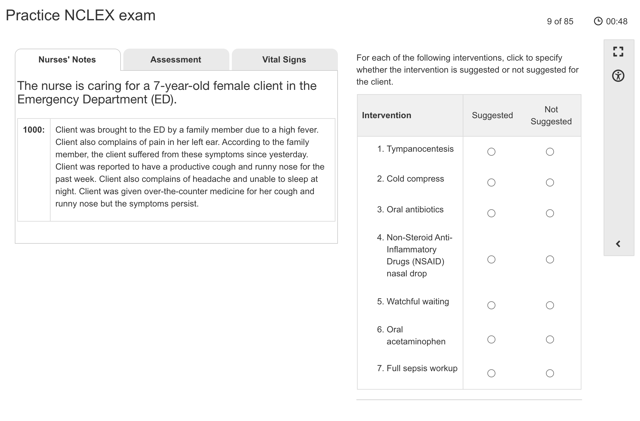Screen dimensions: 640x421
Task: Open the accessibility options icon
Action: coord(618,76)
